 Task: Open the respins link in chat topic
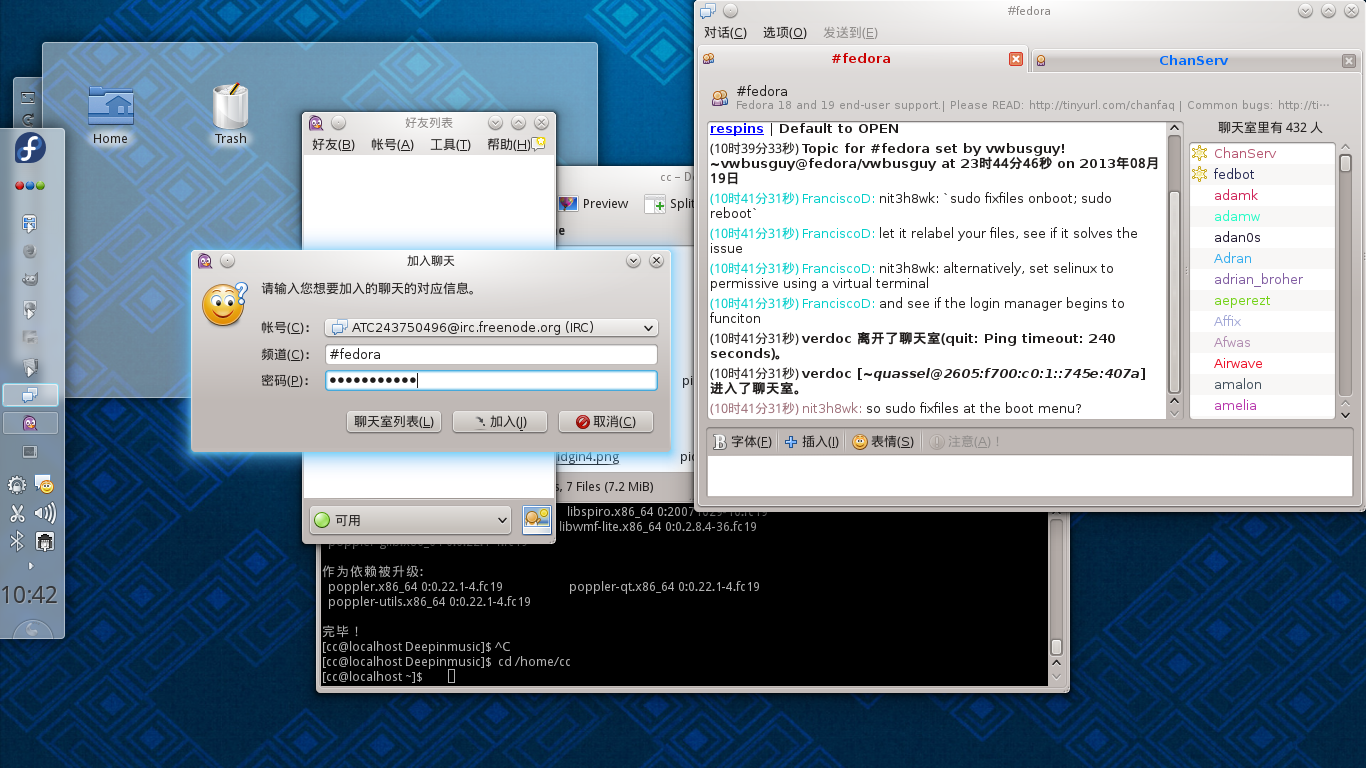(736, 128)
